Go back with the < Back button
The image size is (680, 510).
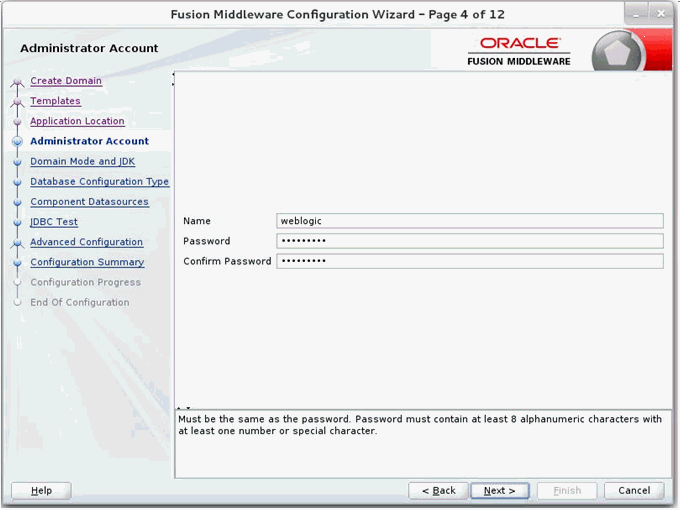tap(438, 490)
